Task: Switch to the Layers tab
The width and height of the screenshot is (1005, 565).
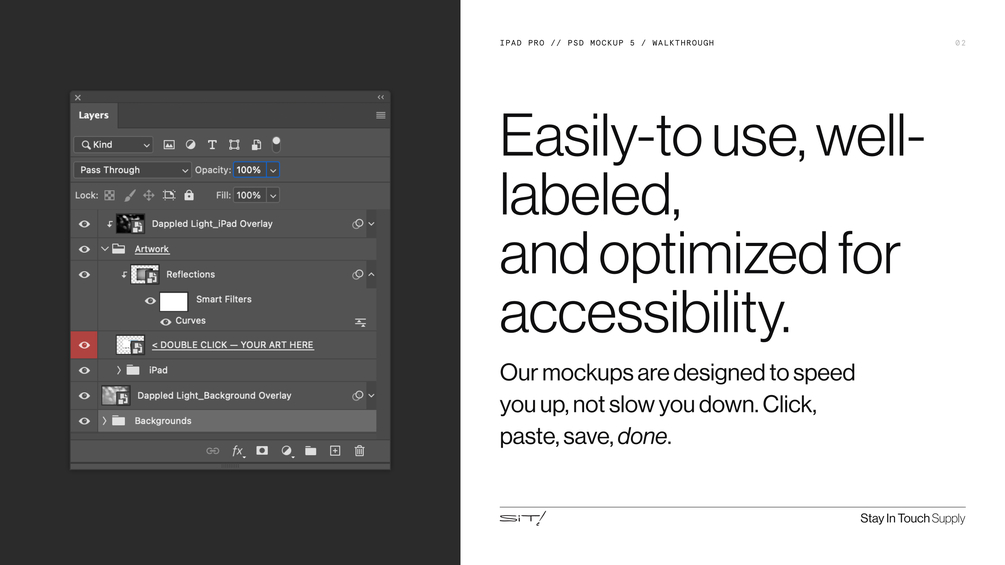Action: tap(94, 115)
